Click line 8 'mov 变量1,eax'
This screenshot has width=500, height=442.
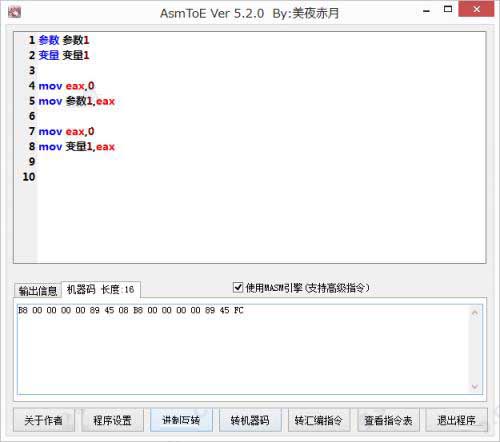pyautogui.click(x=77, y=147)
